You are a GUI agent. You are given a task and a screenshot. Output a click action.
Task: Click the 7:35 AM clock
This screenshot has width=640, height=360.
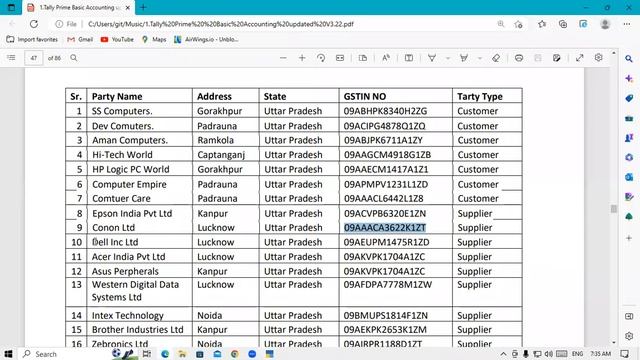600,354
